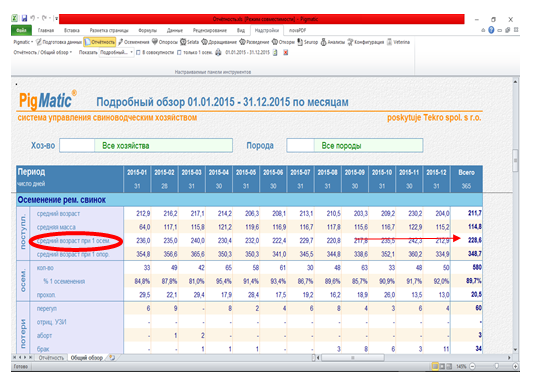Open the Разведение tool
Screen dimensions: 535x383
coord(255,42)
